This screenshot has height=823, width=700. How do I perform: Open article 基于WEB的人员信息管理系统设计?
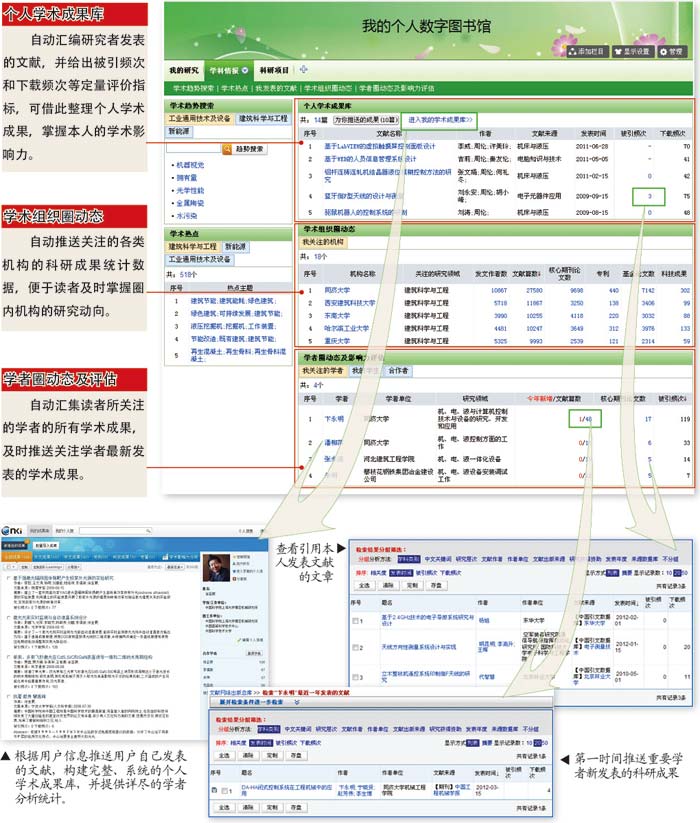pyautogui.click(x=370, y=159)
